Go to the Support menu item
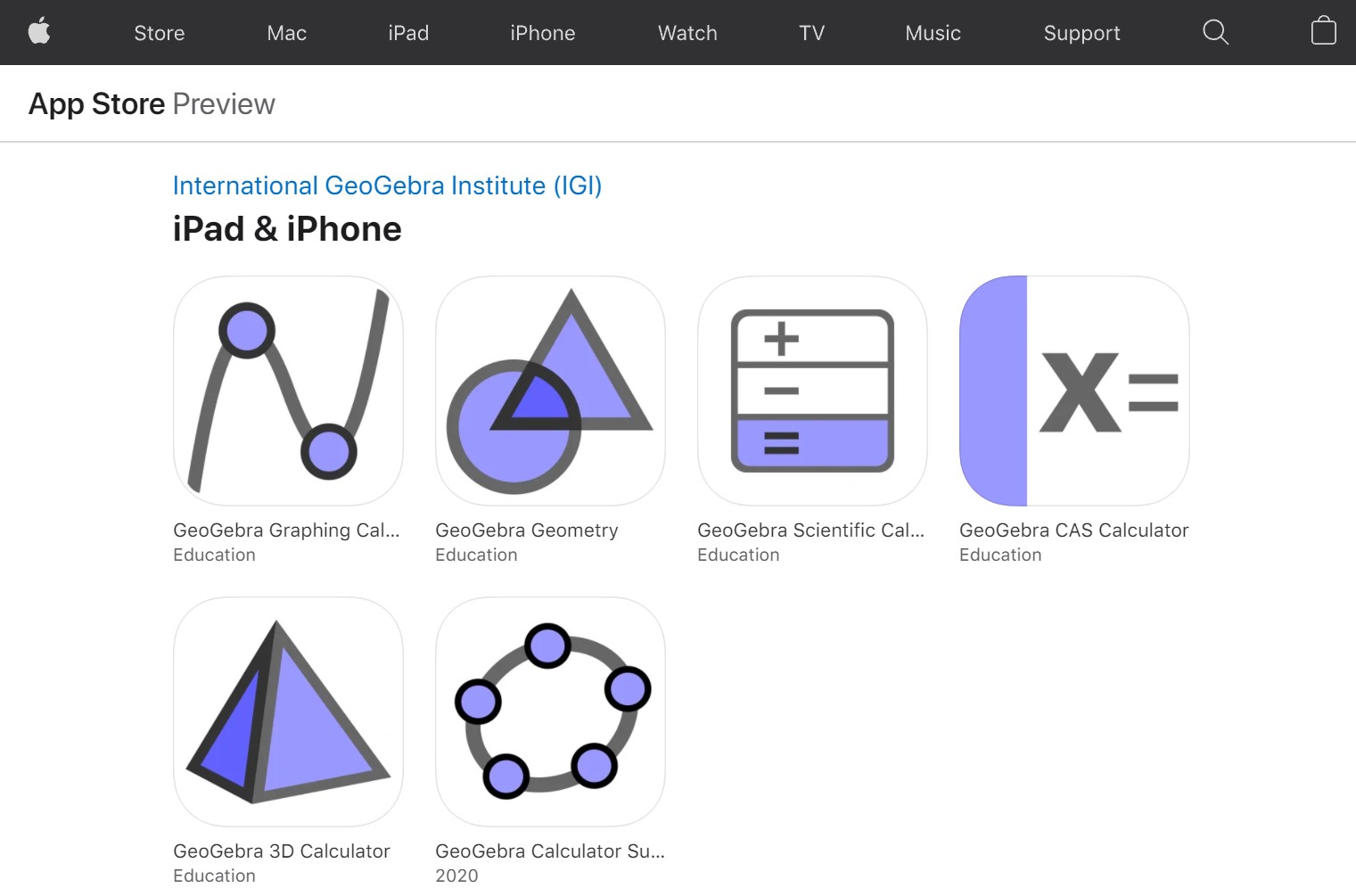The width and height of the screenshot is (1356, 896). click(x=1082, y=33)
